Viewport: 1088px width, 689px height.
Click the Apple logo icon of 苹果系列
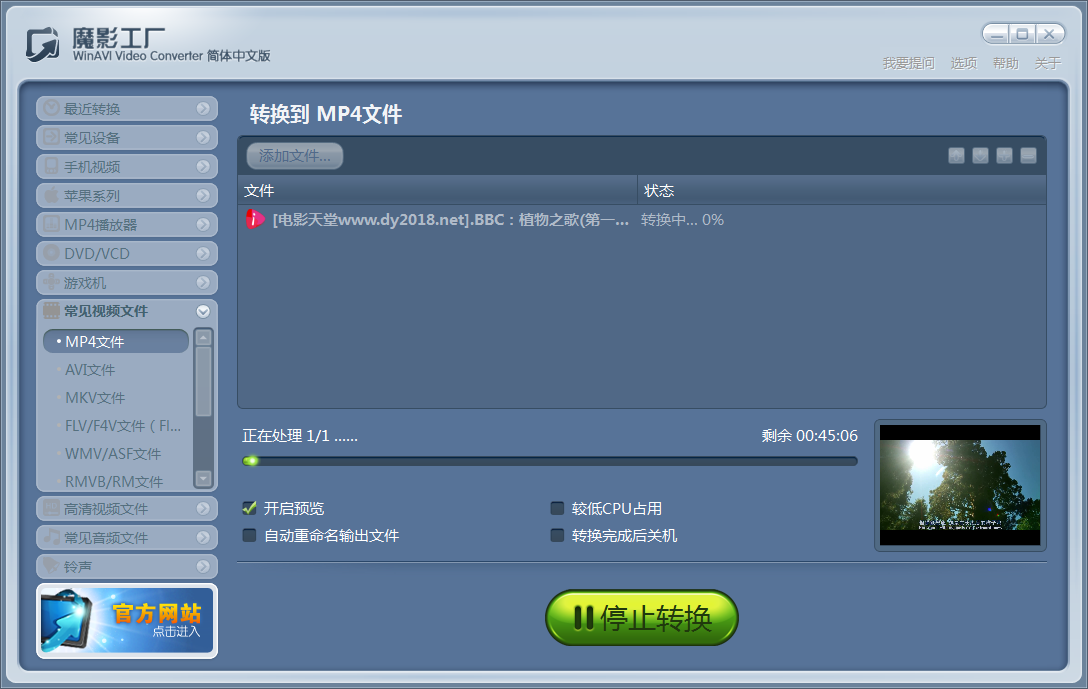pos(51,195)
